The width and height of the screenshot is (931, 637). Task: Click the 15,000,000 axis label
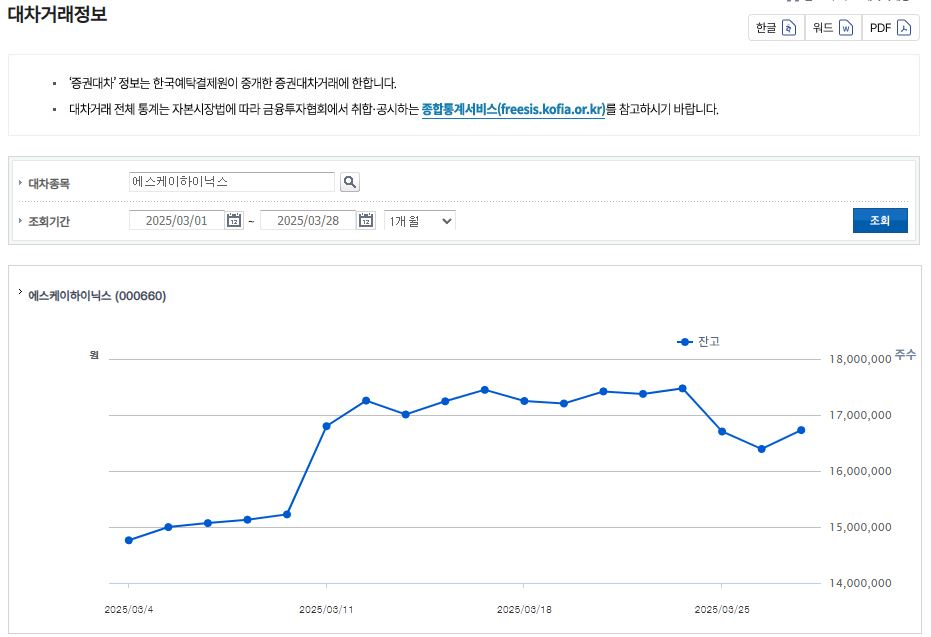[x=860, y=527]
